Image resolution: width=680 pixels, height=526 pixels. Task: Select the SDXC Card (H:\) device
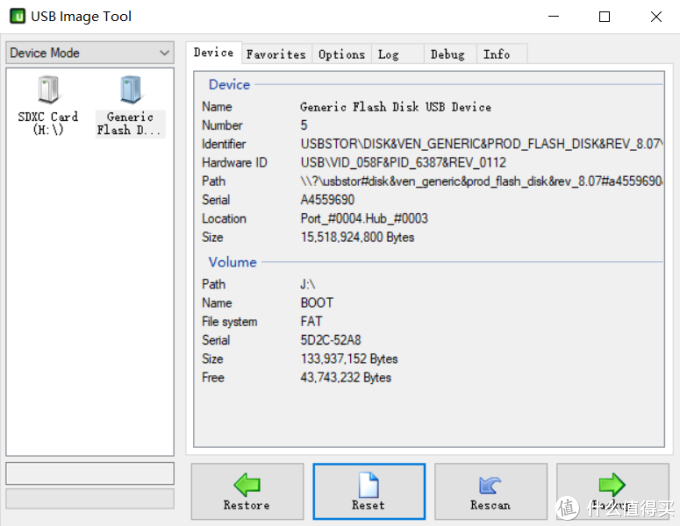[48, 105]
